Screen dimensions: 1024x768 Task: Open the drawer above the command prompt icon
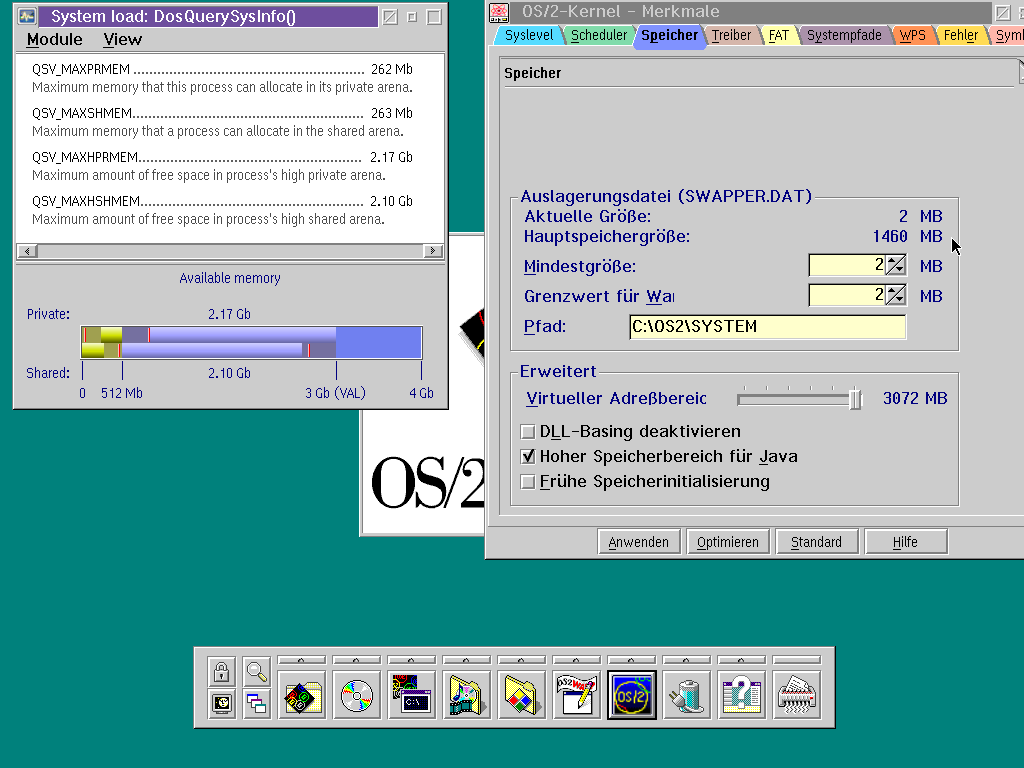(411, 660)
